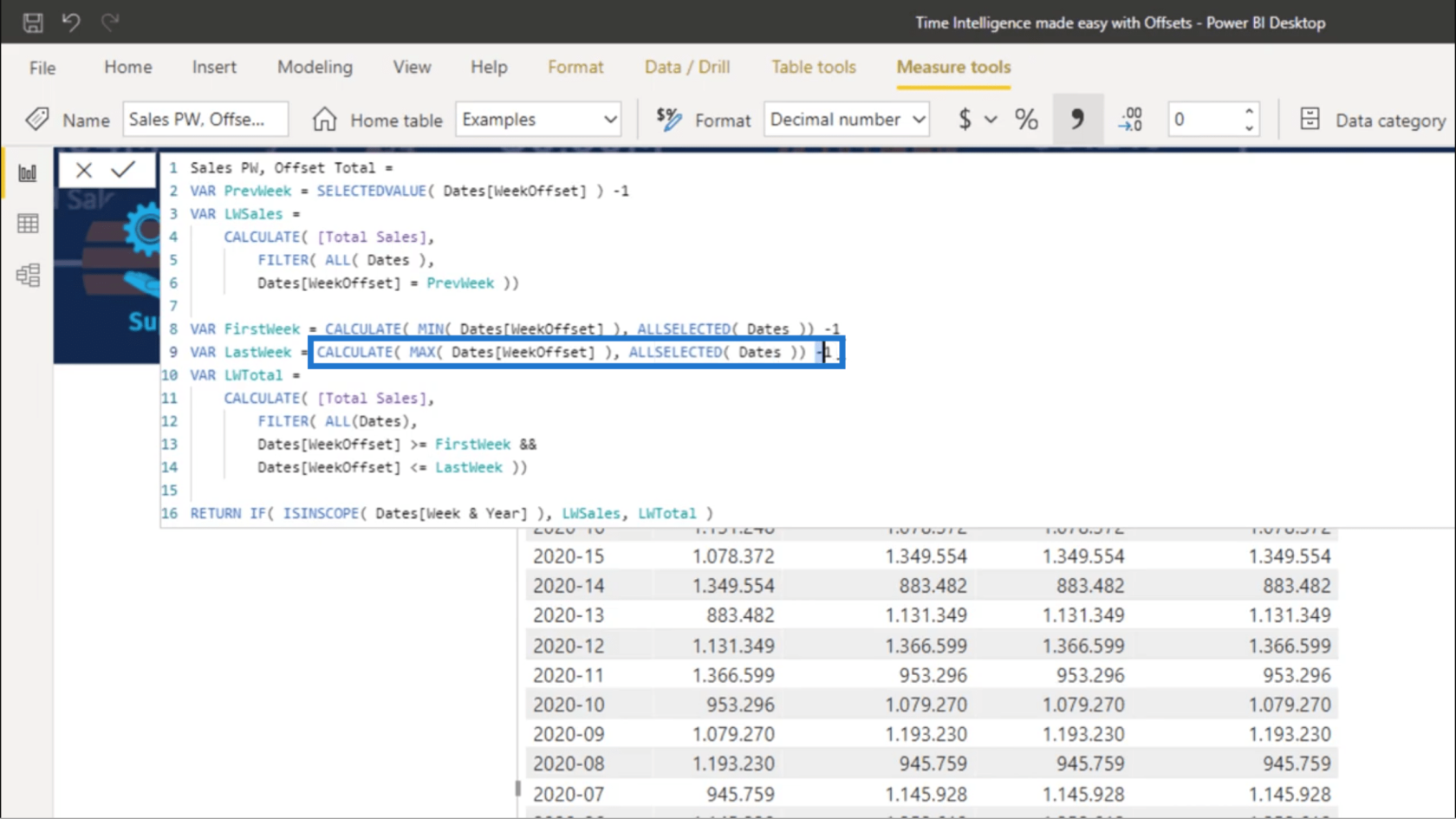Open the Data / Drill tab
Image resolution: width=1456 pixels, height=819 pixels.
(x=687, y=67)
